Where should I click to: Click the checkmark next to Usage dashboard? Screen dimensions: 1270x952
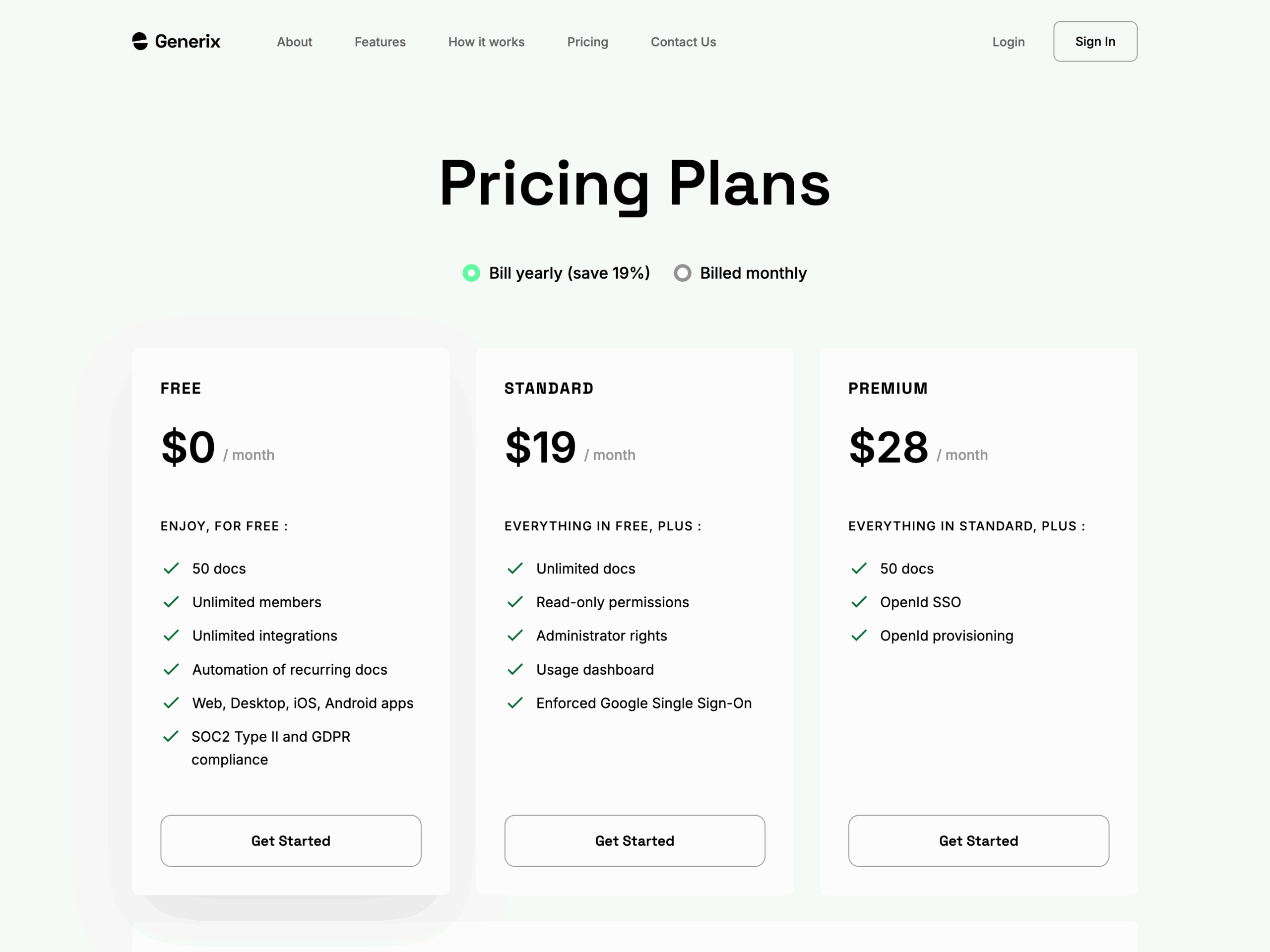515,669
